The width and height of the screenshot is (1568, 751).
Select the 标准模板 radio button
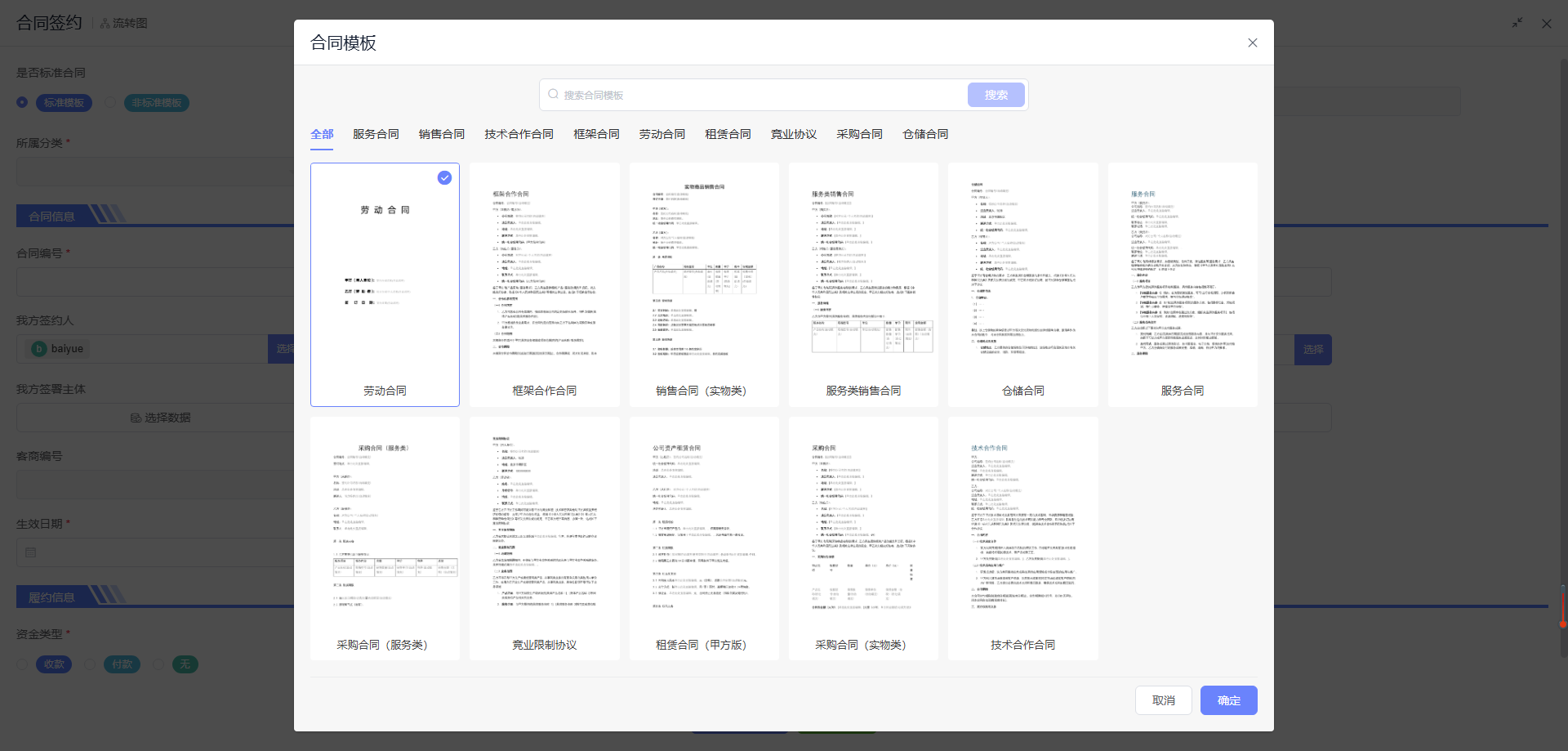tap(22, 103)
